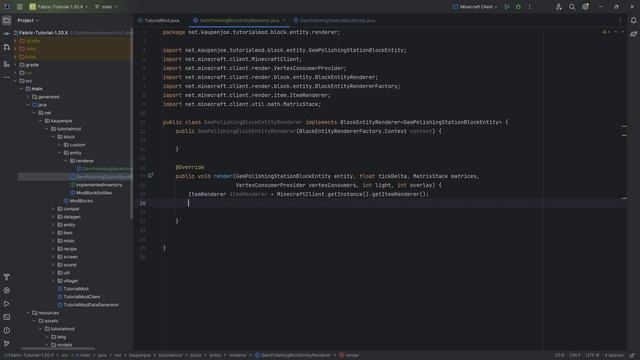
Task: Open the Notifications bell
Action: pos(633,20)
